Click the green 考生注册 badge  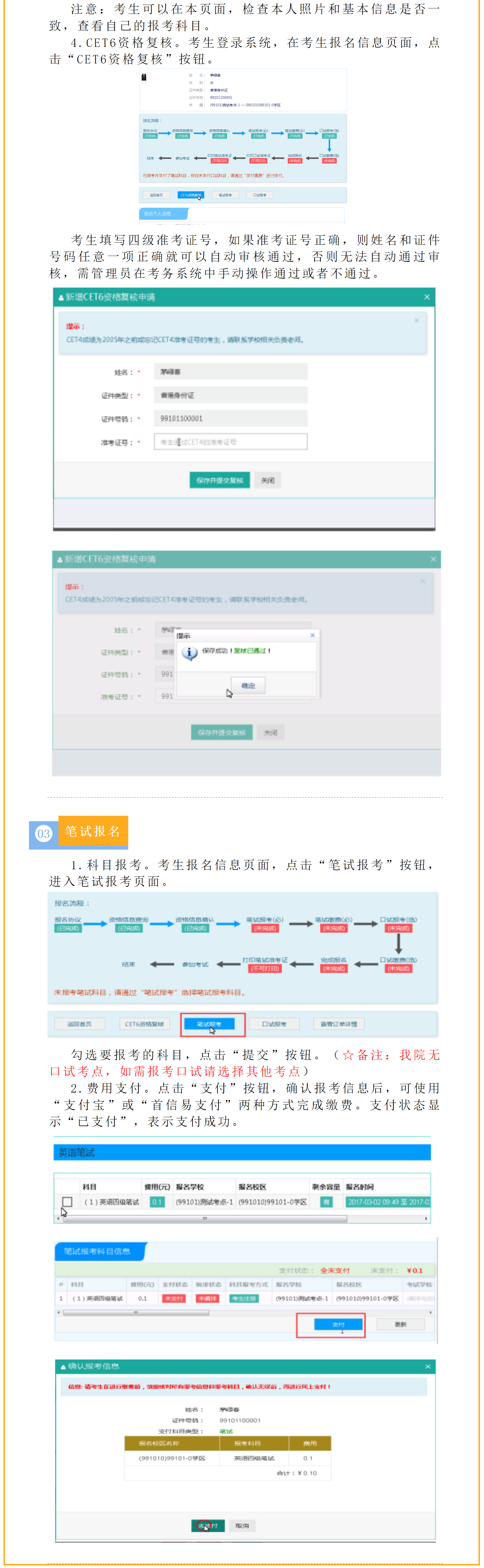click(x=243, y=1298)
